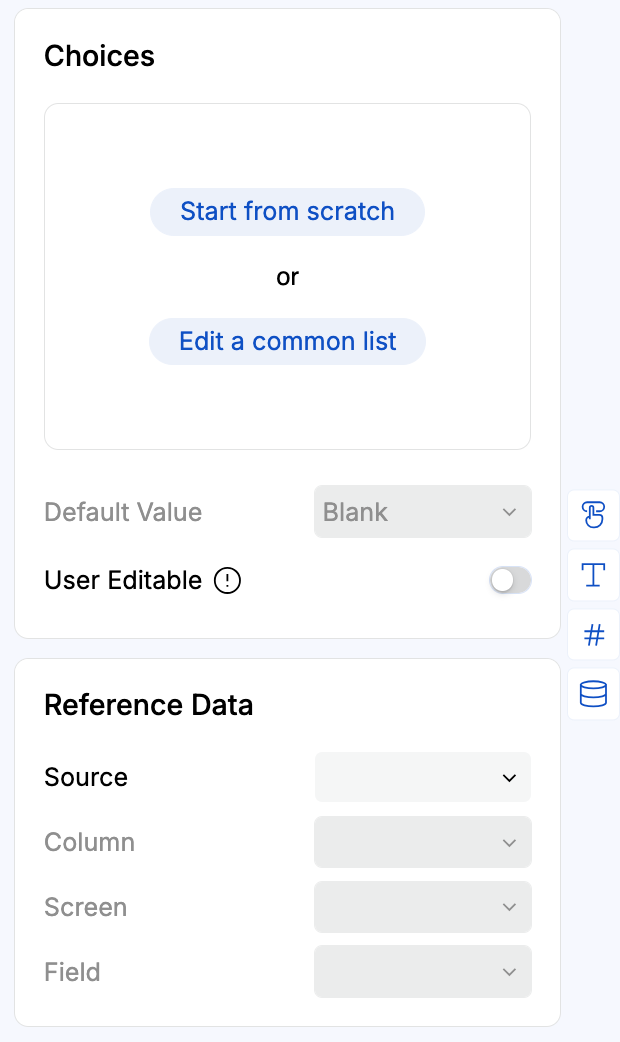
Task: Click the Field dropdown at the bottom
Action: 422,971
